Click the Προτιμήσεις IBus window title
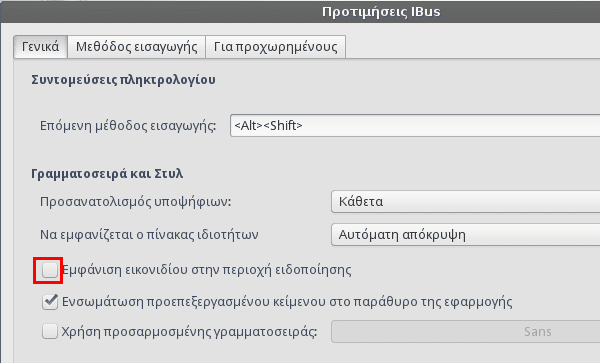The height and width of the screenshot is (363, 600). pos(381,12)
